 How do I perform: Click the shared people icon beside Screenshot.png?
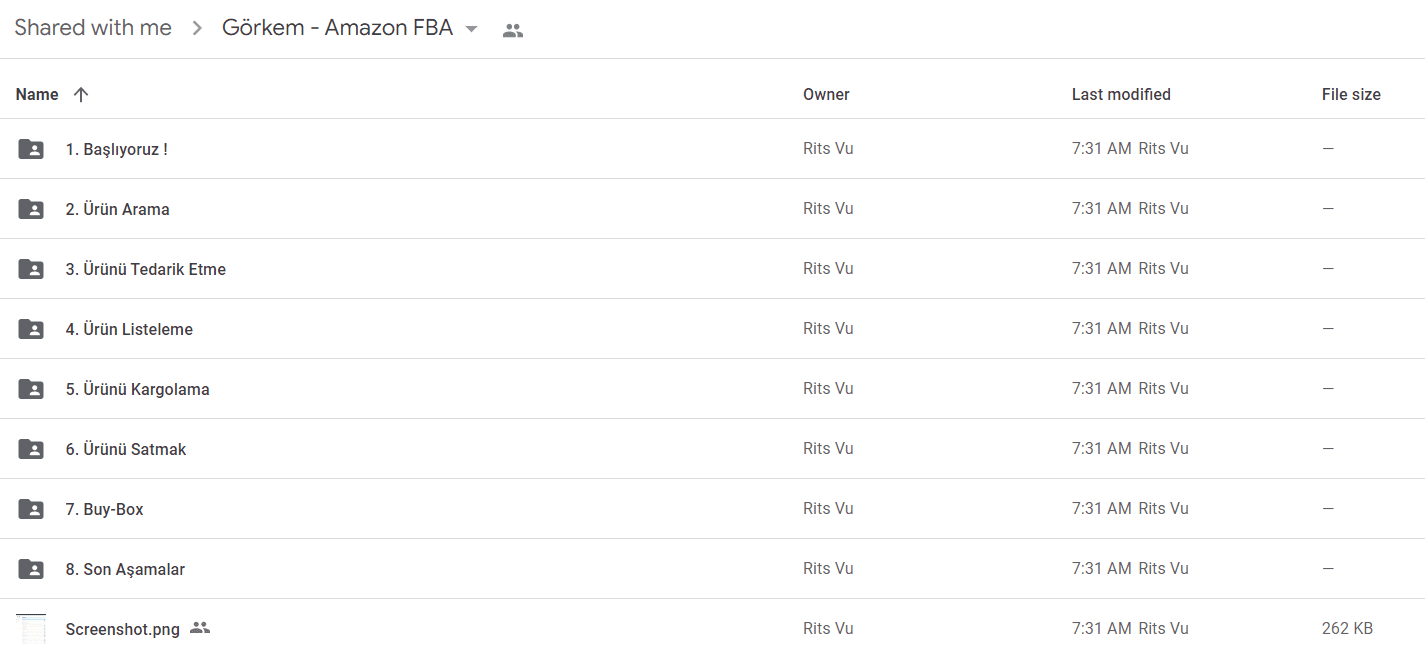(x=200, y=628)
